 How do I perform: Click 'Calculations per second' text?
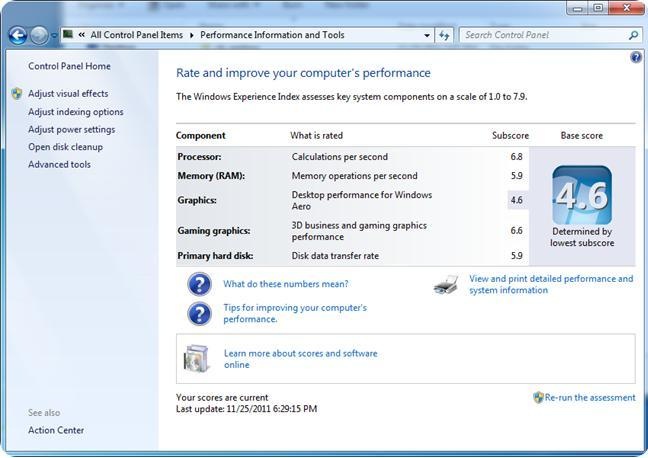click(340, 157)
